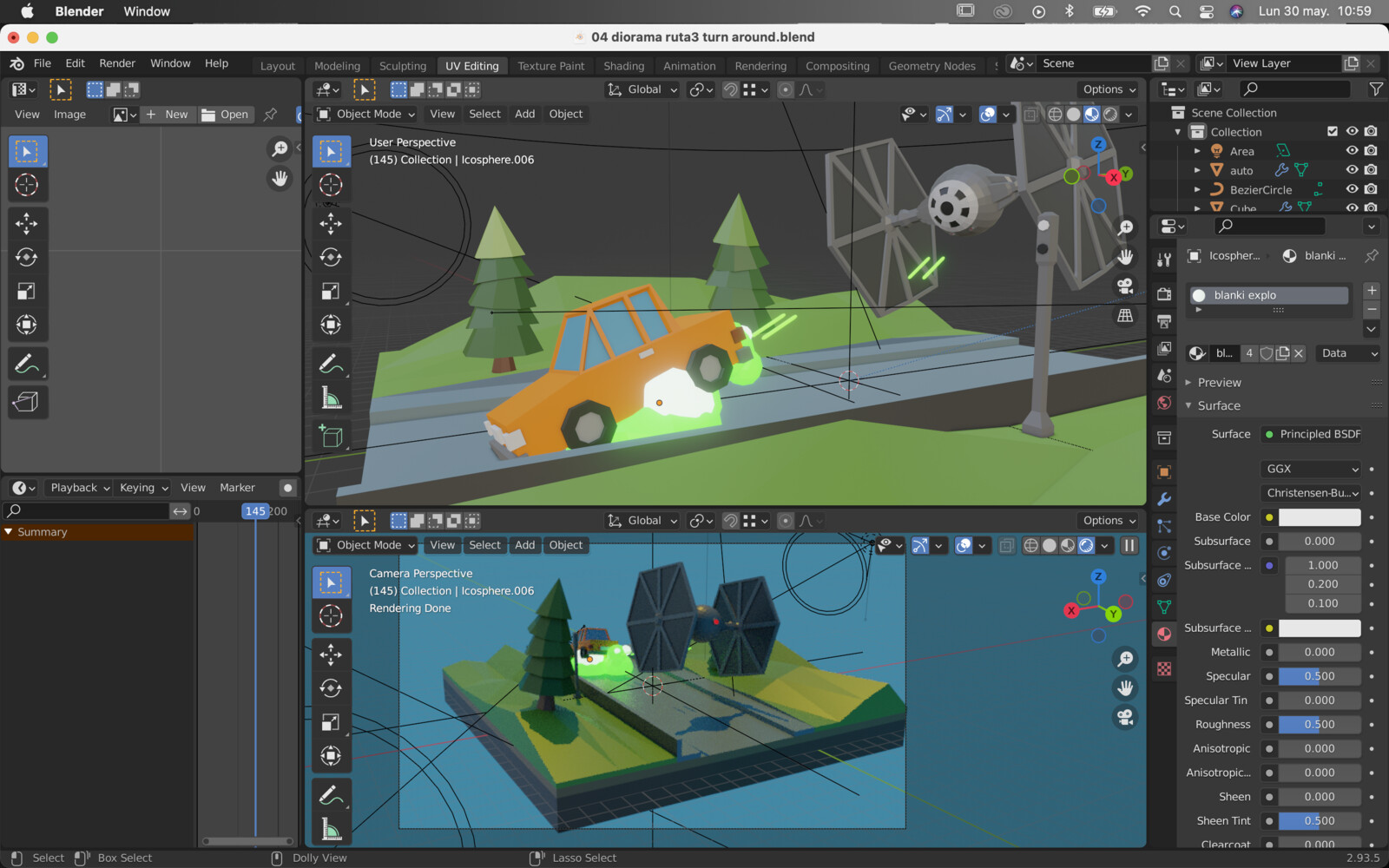The width and height of the screenshot is (1389, 868).
Task: Select the Cursor tool in the UV editor
Action: pyautogui.click(x=26, y=185)
